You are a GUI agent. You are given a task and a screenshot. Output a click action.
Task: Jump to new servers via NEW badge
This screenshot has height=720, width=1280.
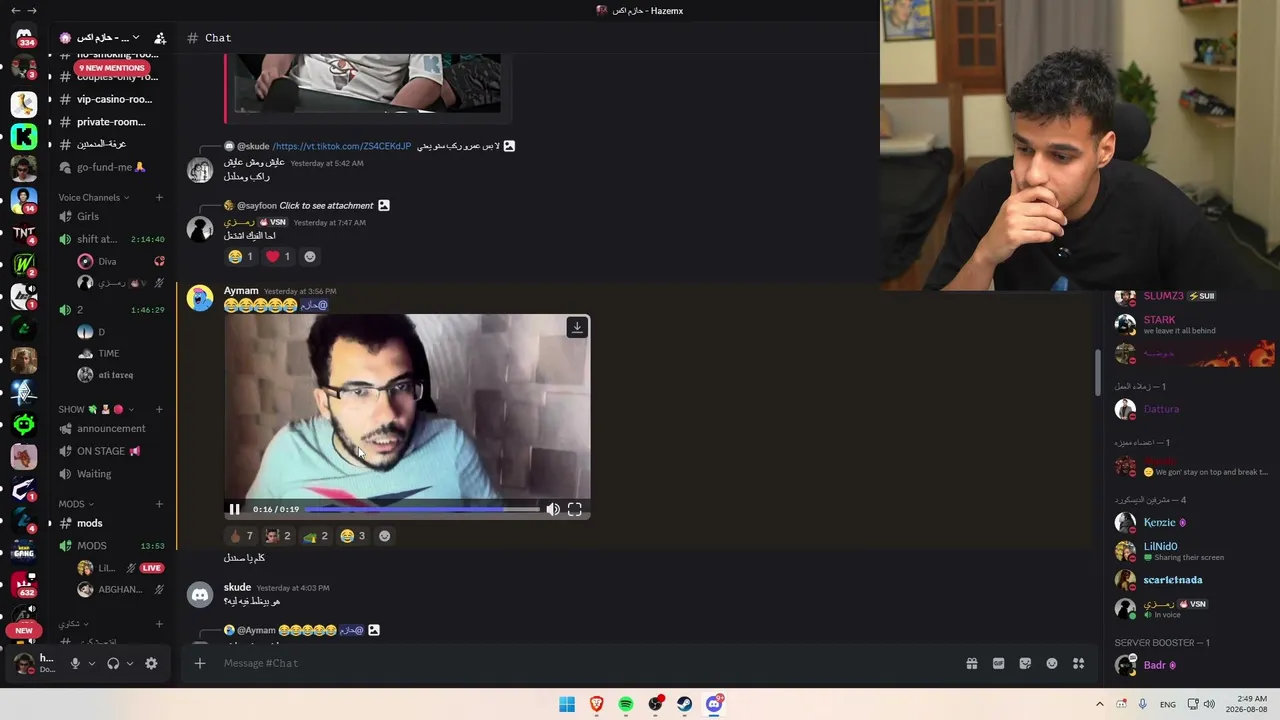coord(24,631)
